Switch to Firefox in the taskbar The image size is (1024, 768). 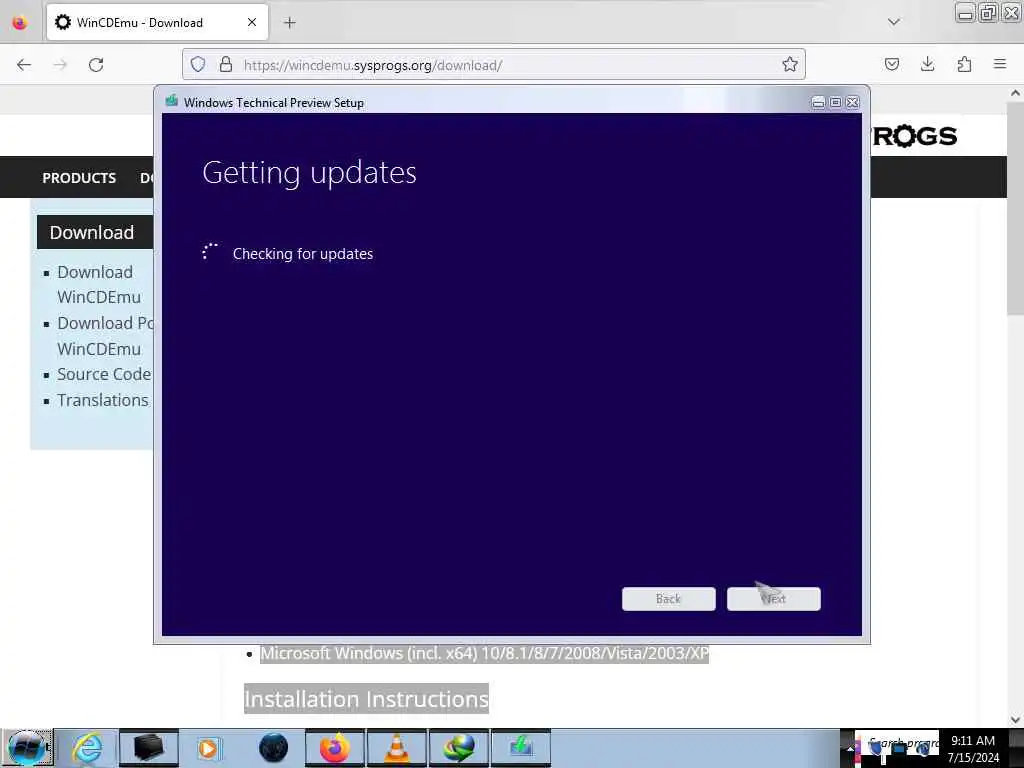[x=334, y=748]
